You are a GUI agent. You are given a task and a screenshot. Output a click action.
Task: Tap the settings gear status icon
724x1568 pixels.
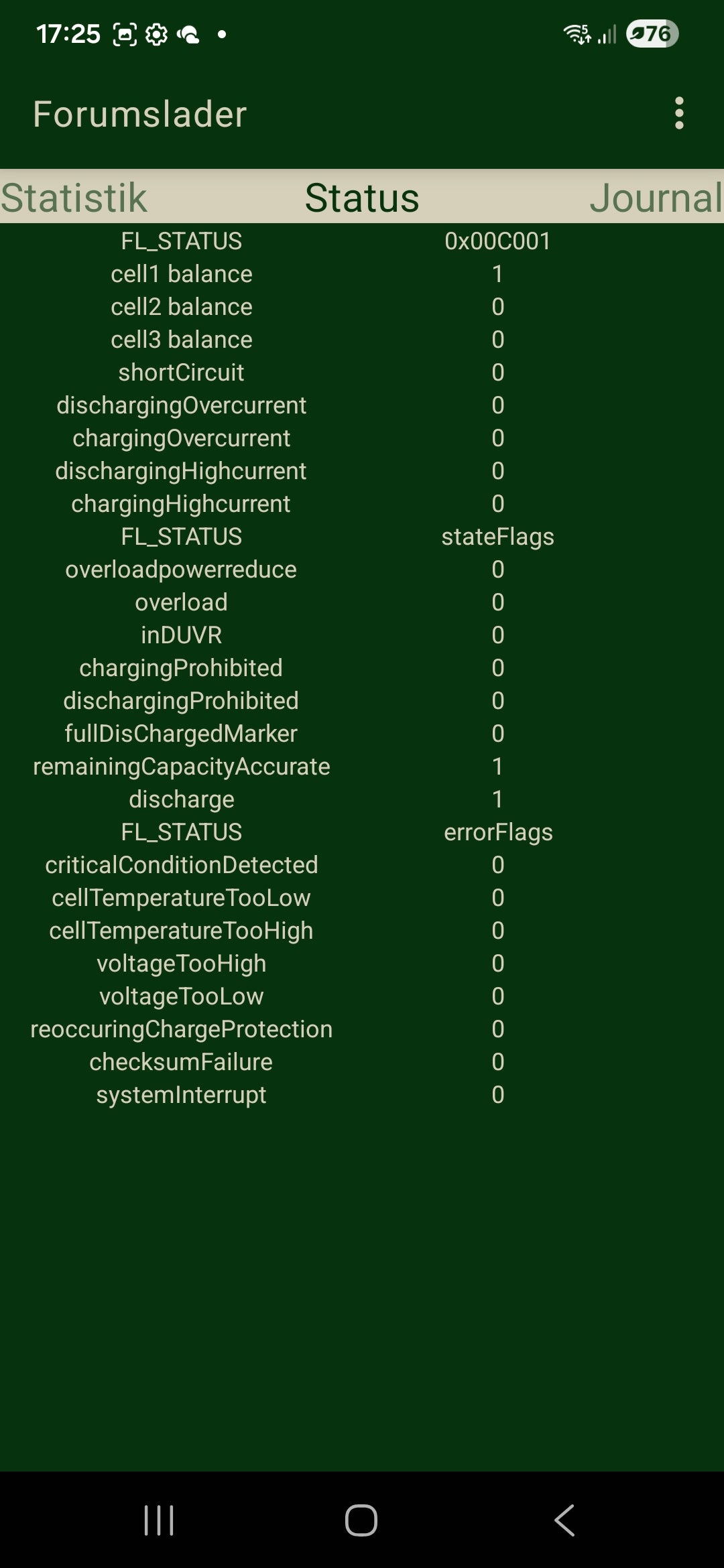(156, 34)
